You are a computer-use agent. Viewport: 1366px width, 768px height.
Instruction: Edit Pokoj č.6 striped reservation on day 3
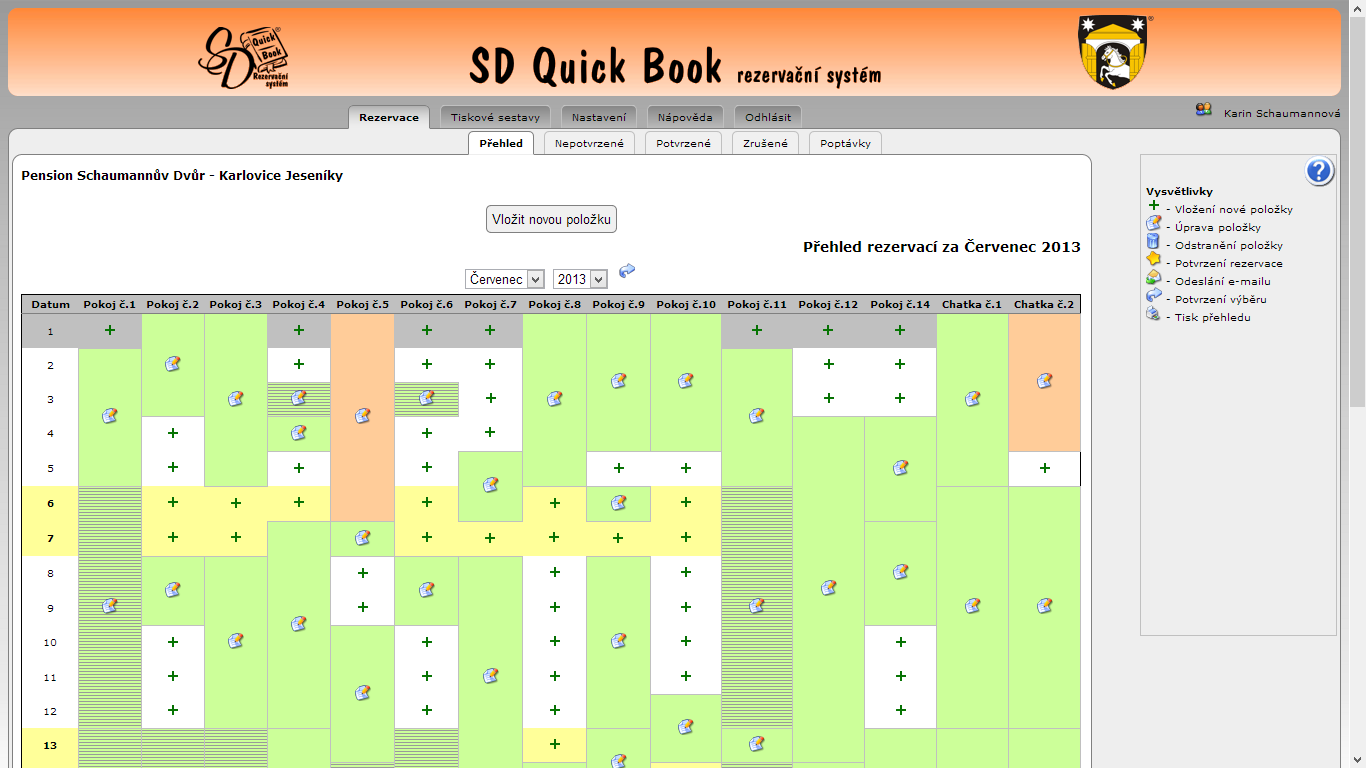(427, 398)
